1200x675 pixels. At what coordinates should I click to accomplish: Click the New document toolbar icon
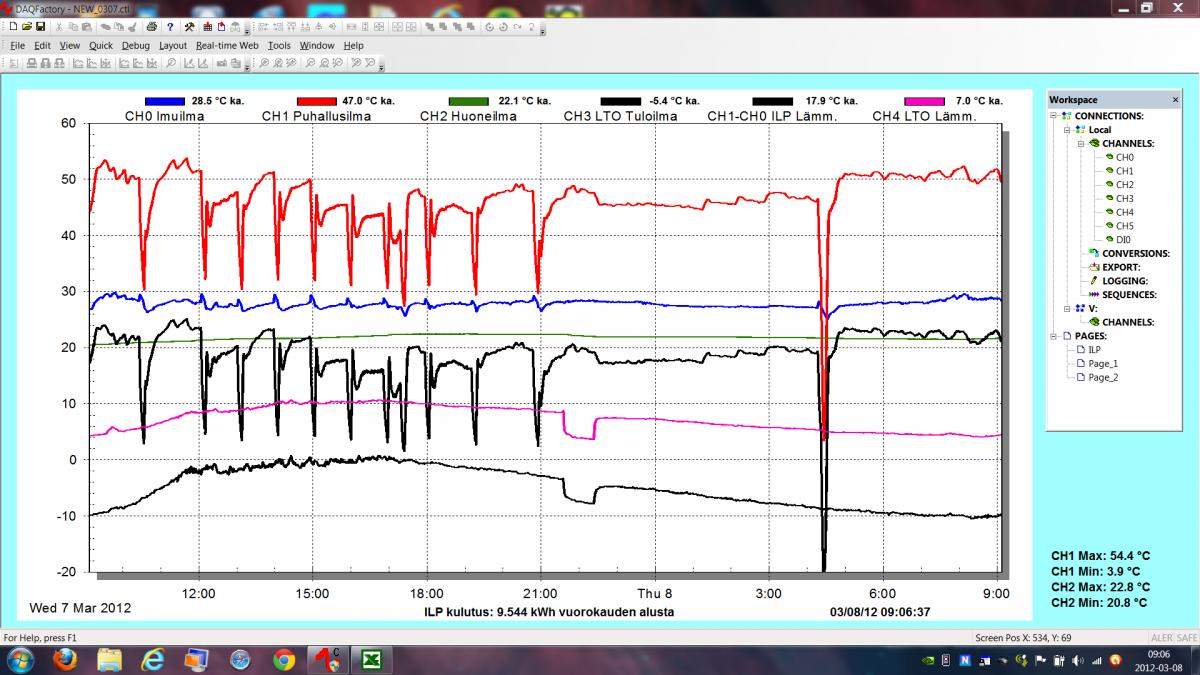(14, 27)
